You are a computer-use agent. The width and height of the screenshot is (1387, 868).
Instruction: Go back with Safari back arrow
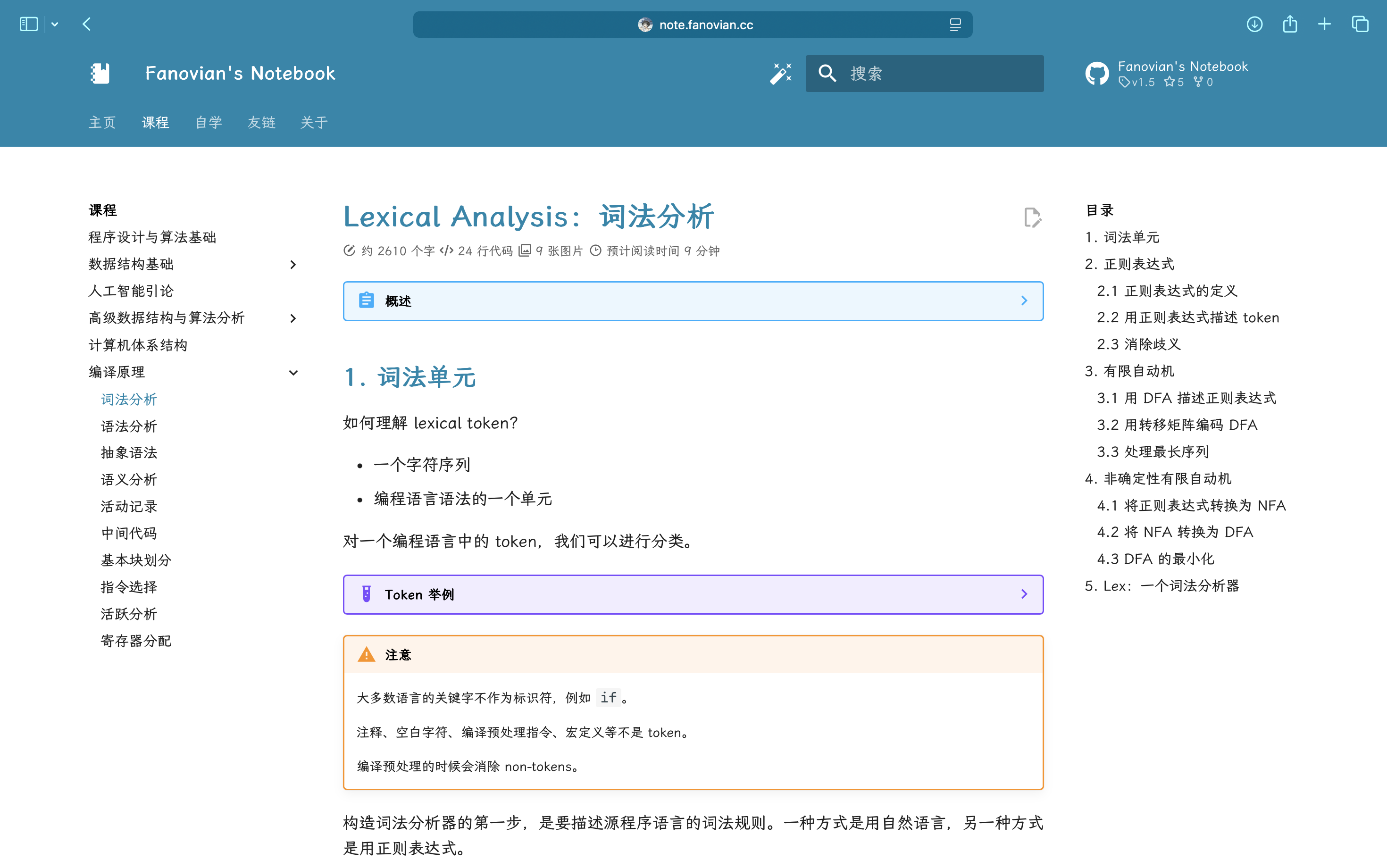[x=87, y=24]
